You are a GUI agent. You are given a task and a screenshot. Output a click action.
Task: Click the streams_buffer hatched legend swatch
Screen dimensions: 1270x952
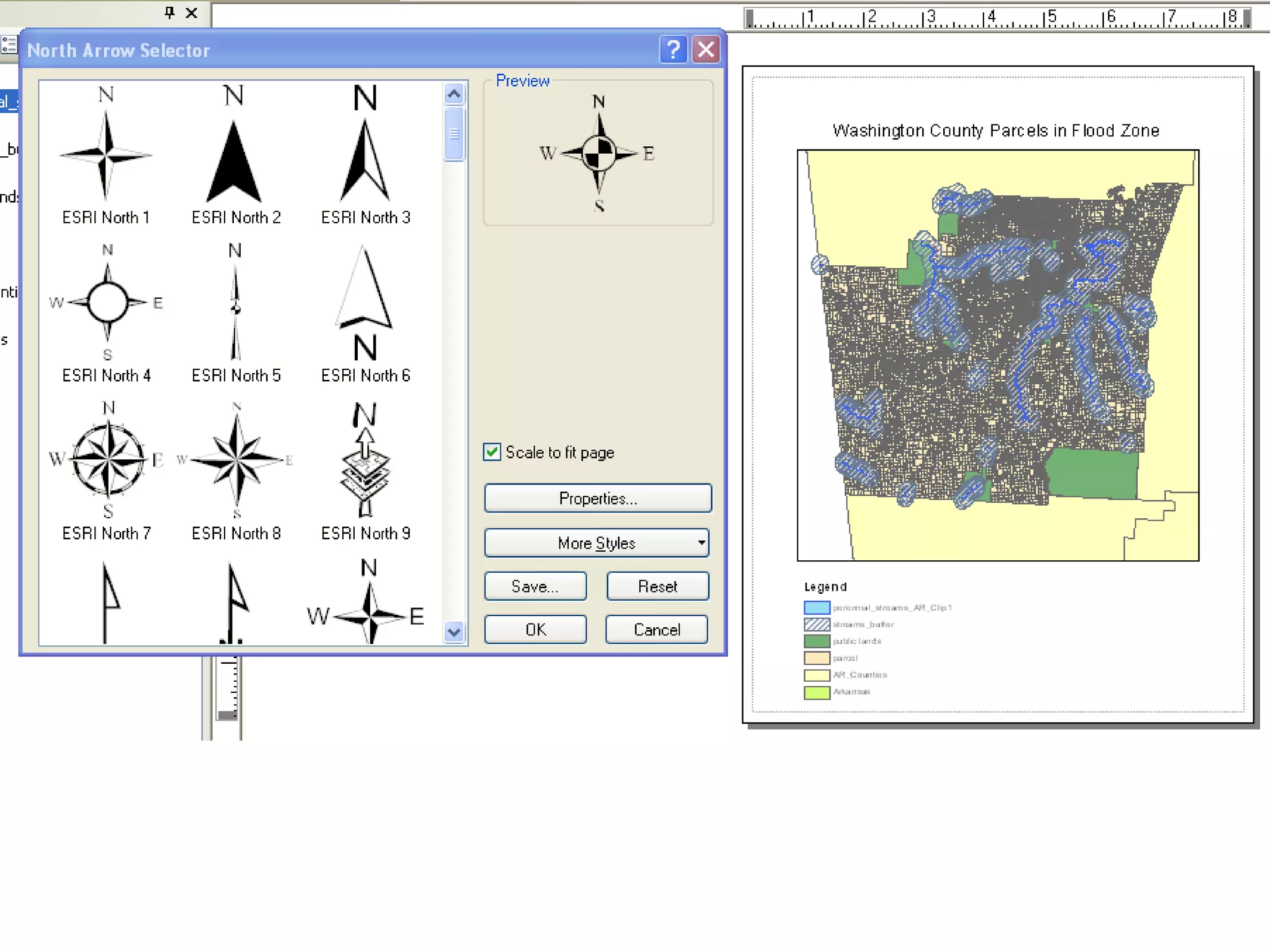[817, 624]
